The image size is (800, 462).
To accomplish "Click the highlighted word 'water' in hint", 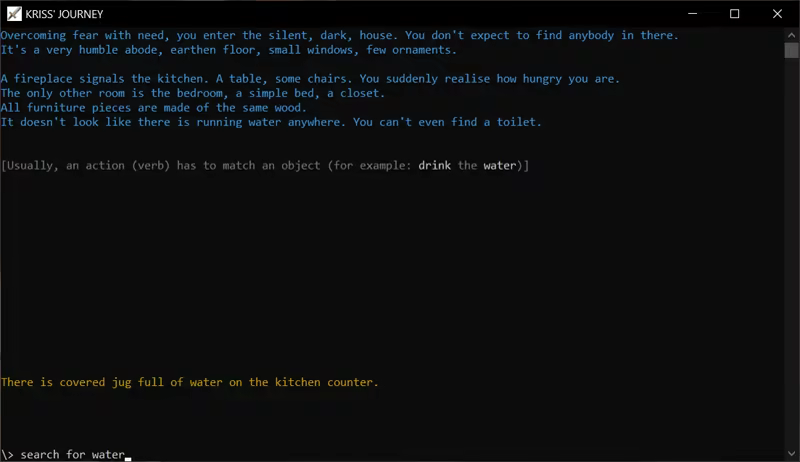I will 500,165.
